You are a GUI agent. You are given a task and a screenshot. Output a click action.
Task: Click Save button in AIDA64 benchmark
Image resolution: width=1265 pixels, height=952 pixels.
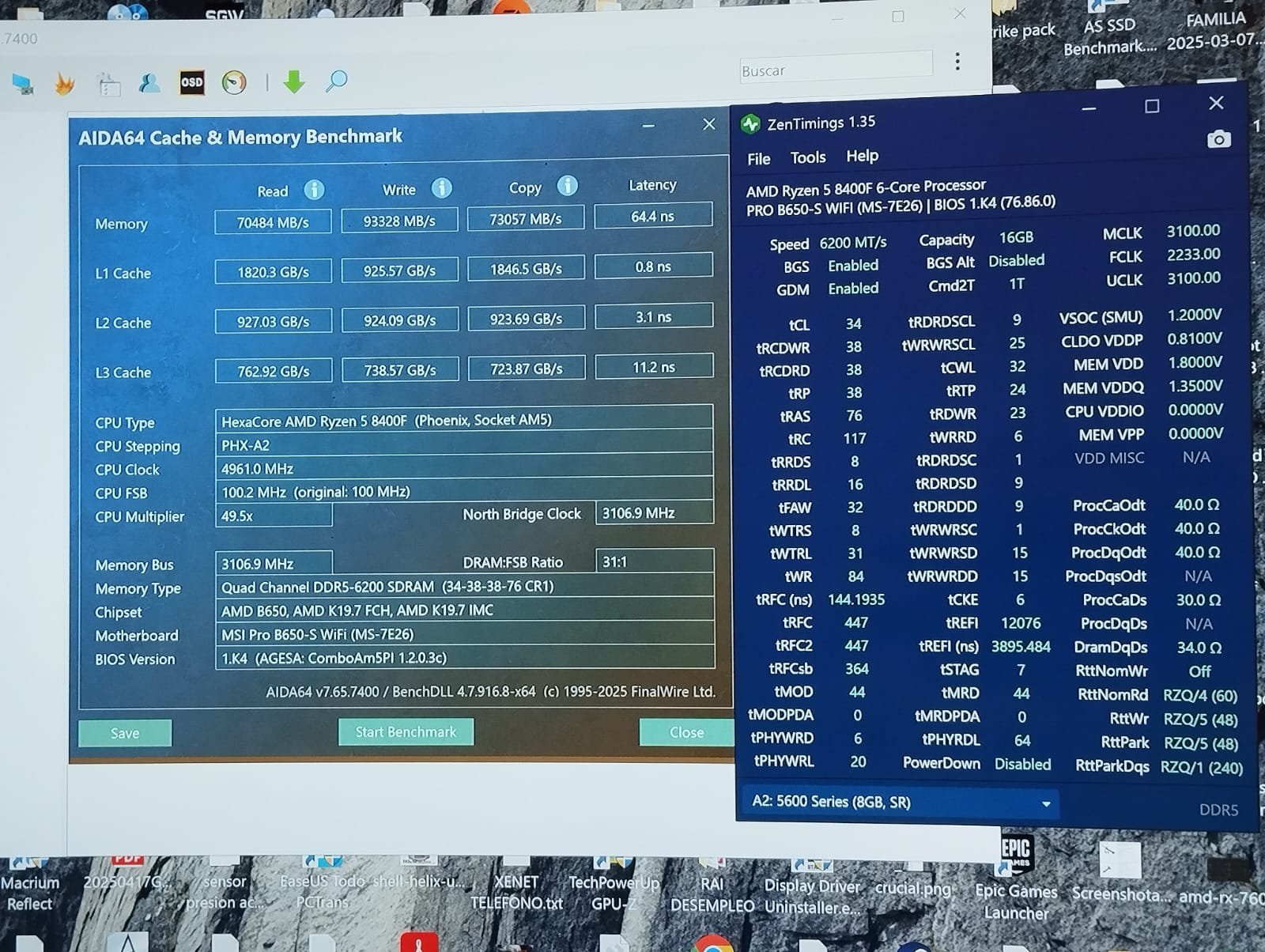point(125,733)
